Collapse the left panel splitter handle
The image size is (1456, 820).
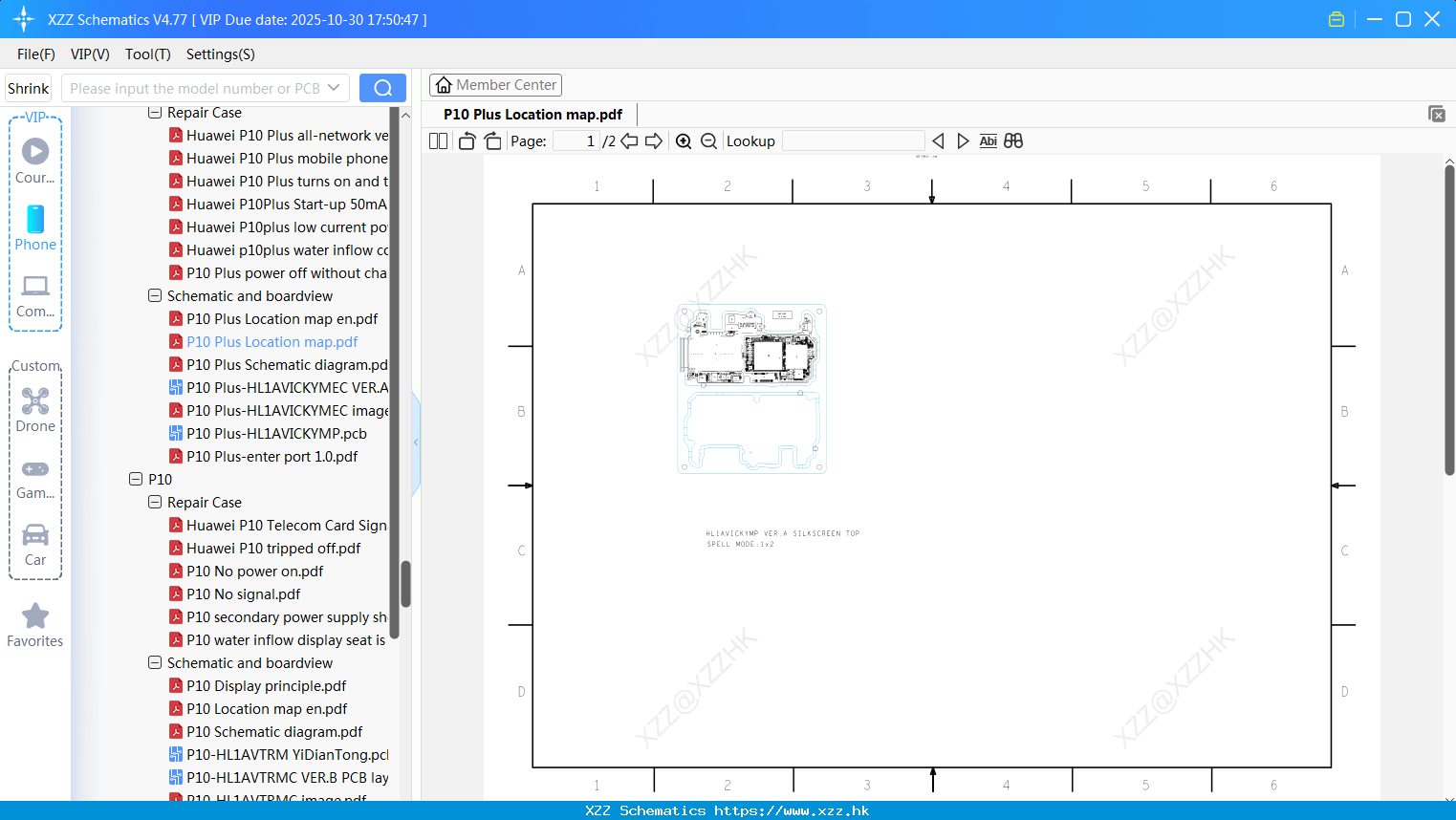pyautogui.click(x=416, y=442)
